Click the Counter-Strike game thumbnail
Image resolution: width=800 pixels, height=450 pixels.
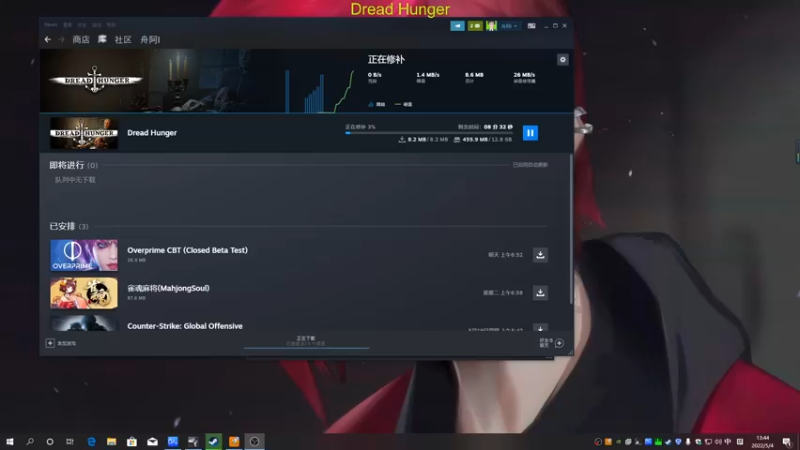[x=84, y=323]
